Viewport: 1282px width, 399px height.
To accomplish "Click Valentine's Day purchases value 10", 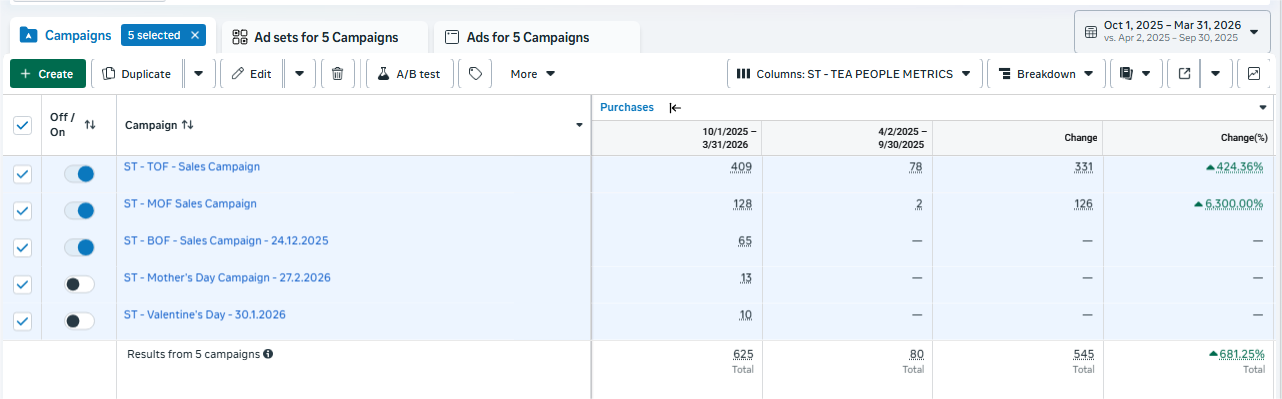I will point(746,315).
